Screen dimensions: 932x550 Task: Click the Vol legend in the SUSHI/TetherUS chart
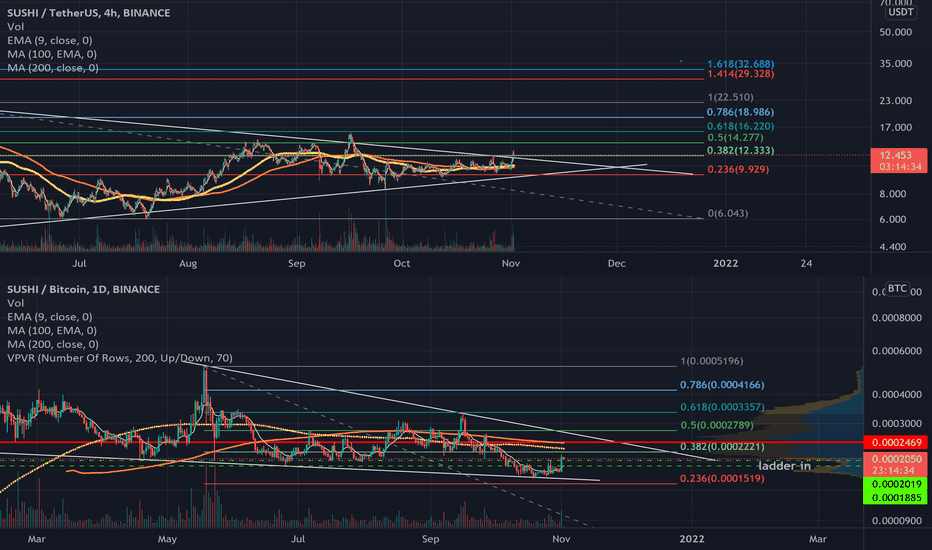[15, 26]
